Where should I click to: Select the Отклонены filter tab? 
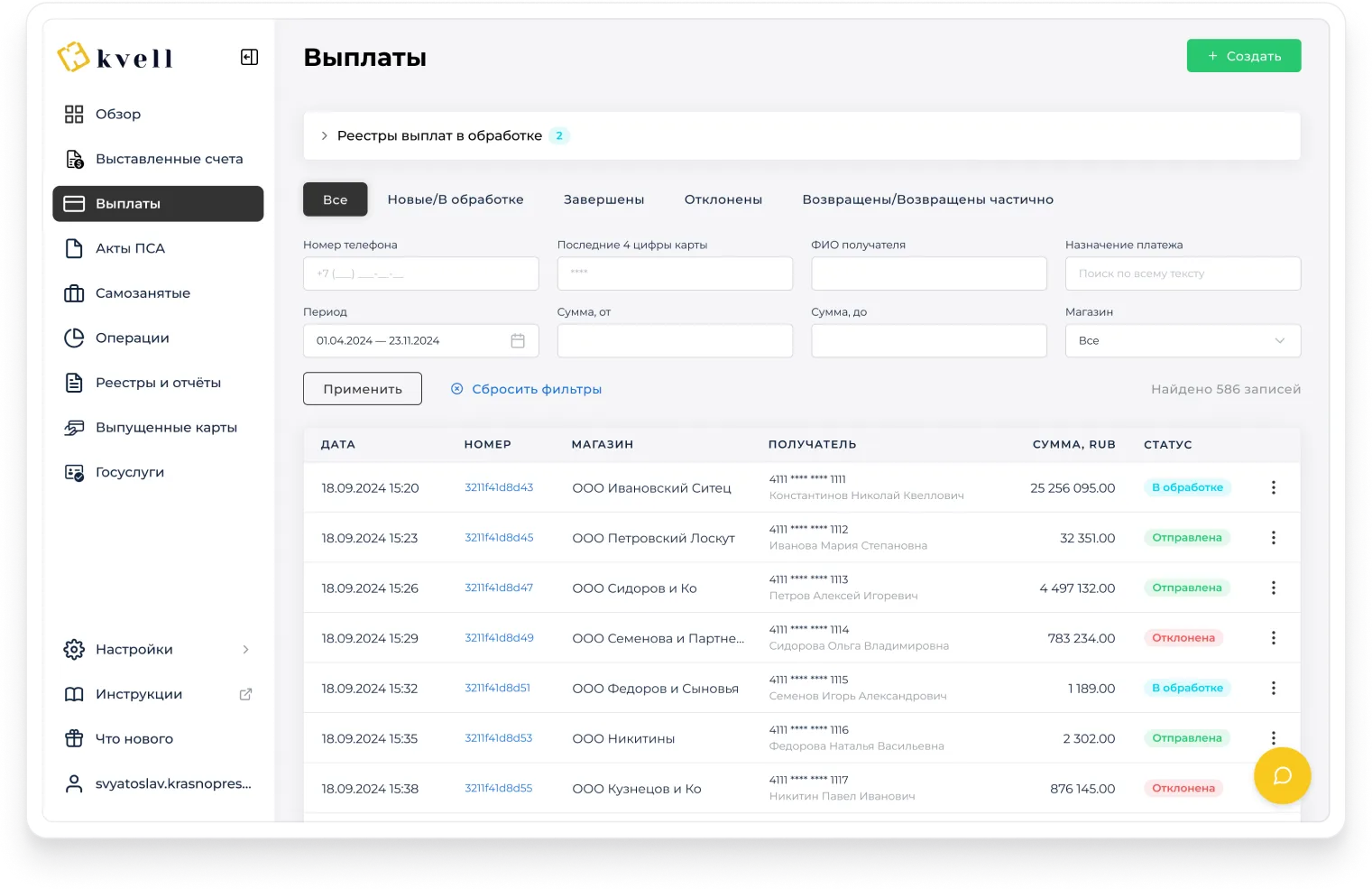(x=723, y=199)
